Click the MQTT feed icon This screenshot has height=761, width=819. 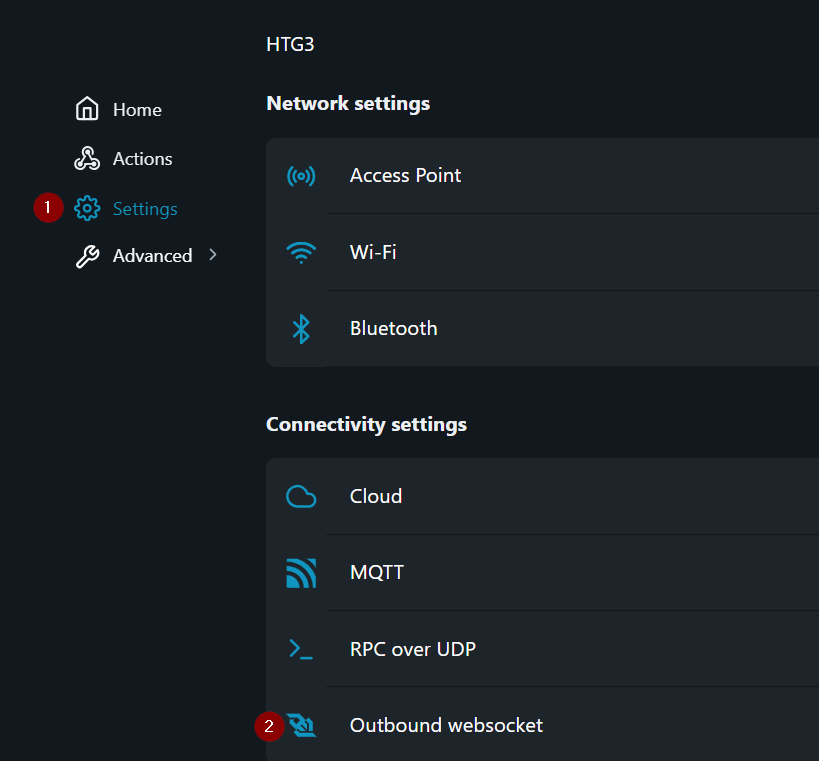point(301,573)
